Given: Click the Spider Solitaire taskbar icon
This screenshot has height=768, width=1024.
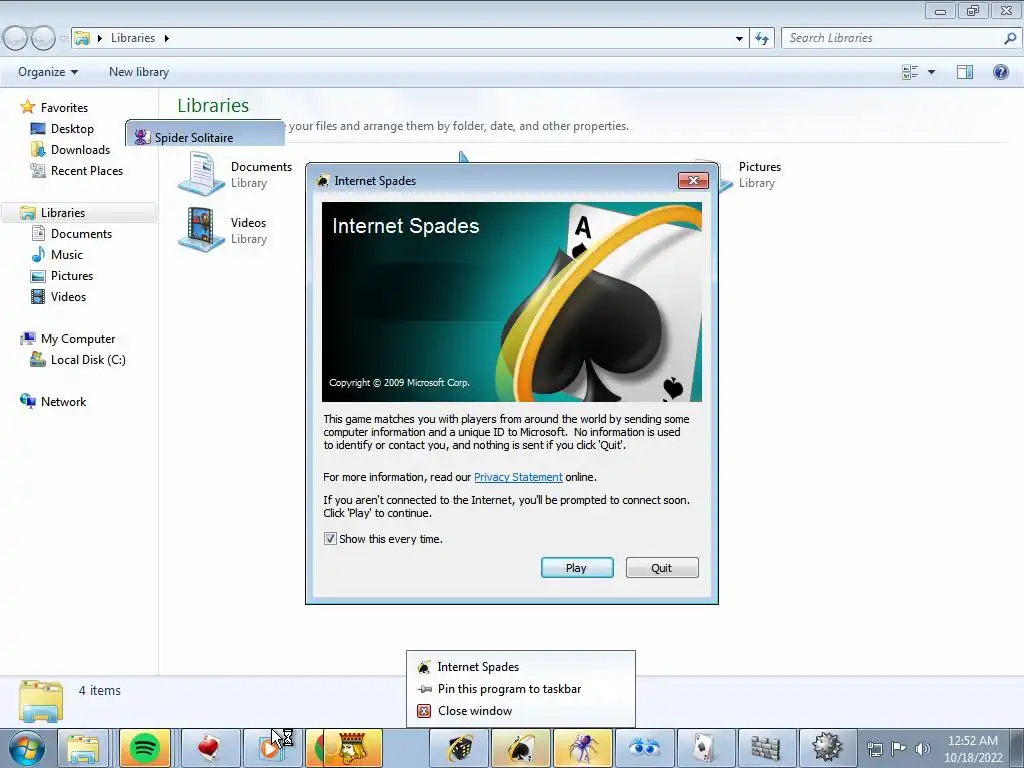Looking at the screenshot, I should 583,748.
